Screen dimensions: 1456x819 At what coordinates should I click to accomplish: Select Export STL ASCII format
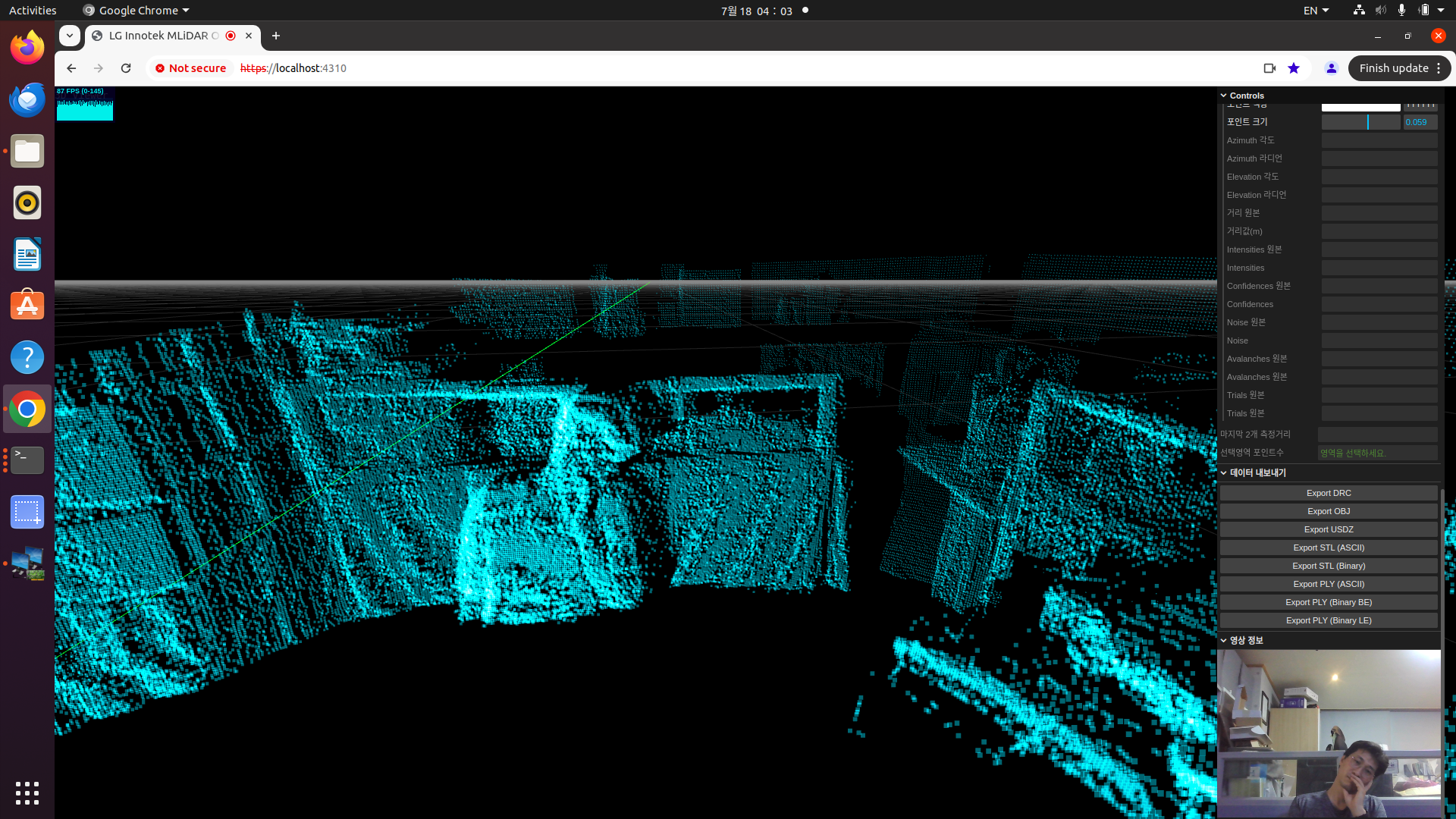tap(1328, 547)
